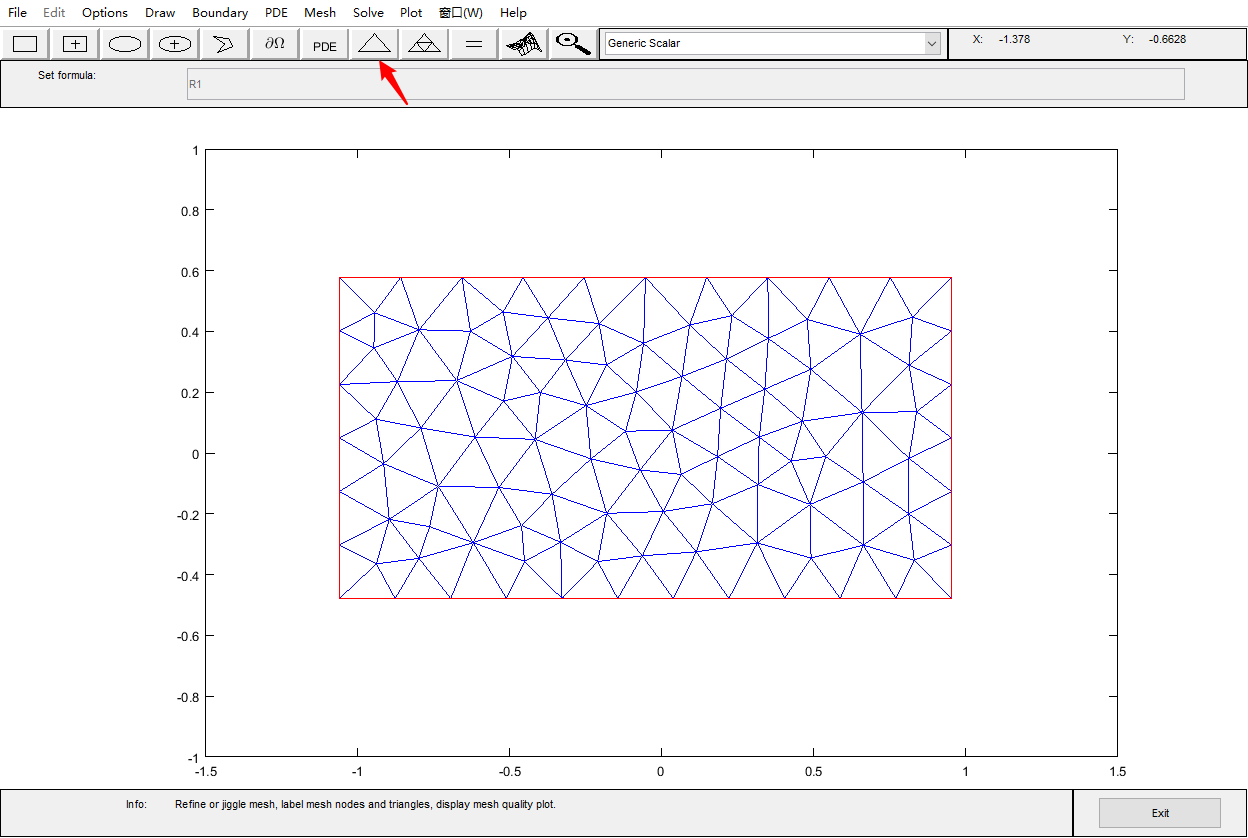
Task: Click the X coordinate value -1.378
Action: pyautogui.click(x=1014, y=39)
